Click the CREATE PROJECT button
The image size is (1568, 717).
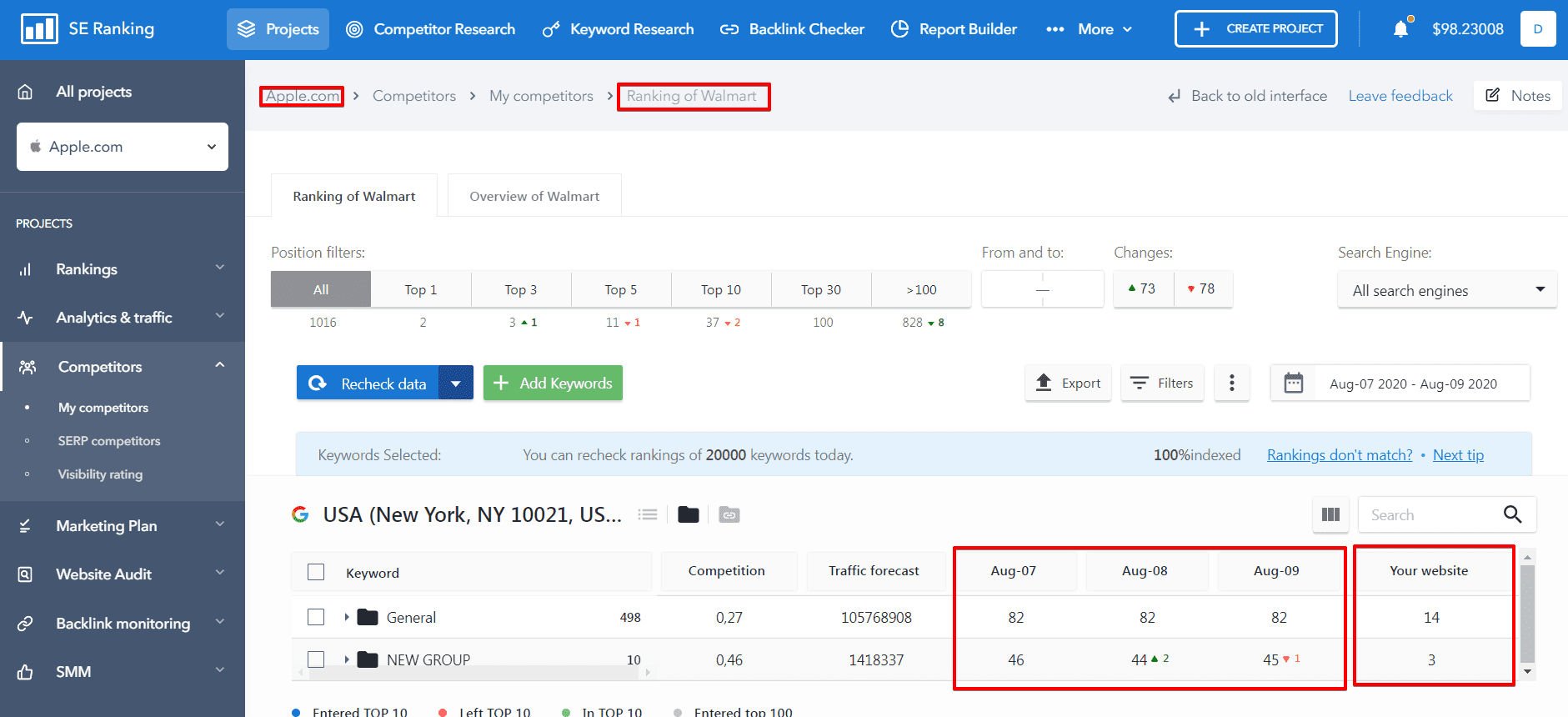pos(1256,29)
